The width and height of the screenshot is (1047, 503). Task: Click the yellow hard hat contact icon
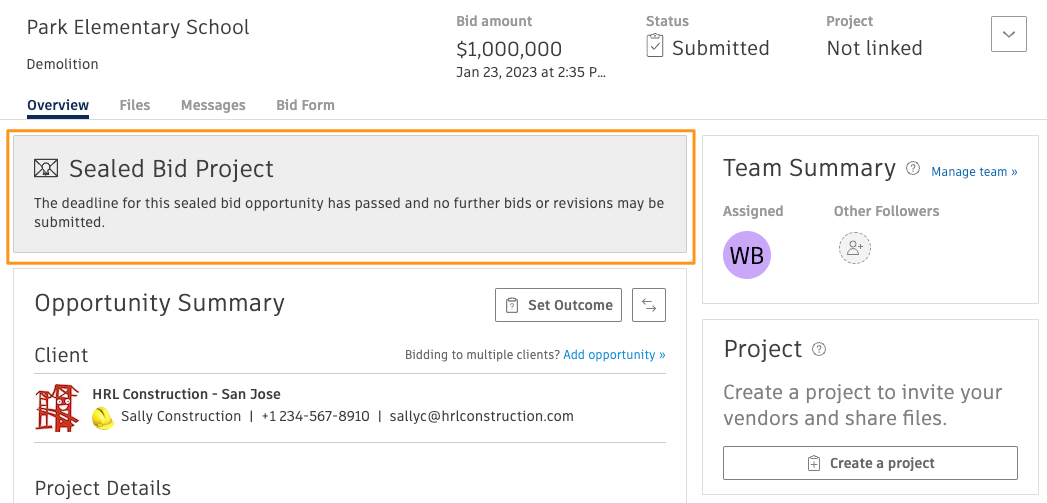[103, 417]
